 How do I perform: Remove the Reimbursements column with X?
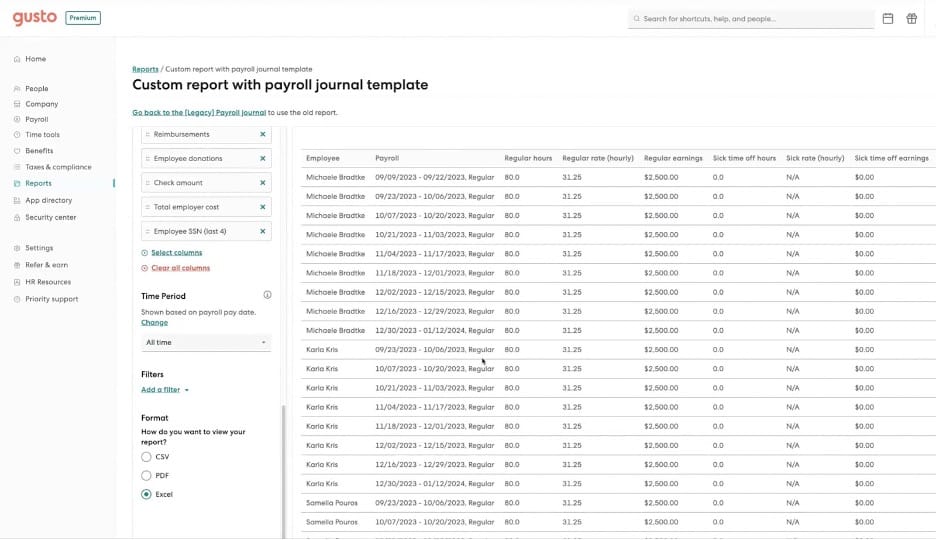pyautogui.click(x=263, y=134)
